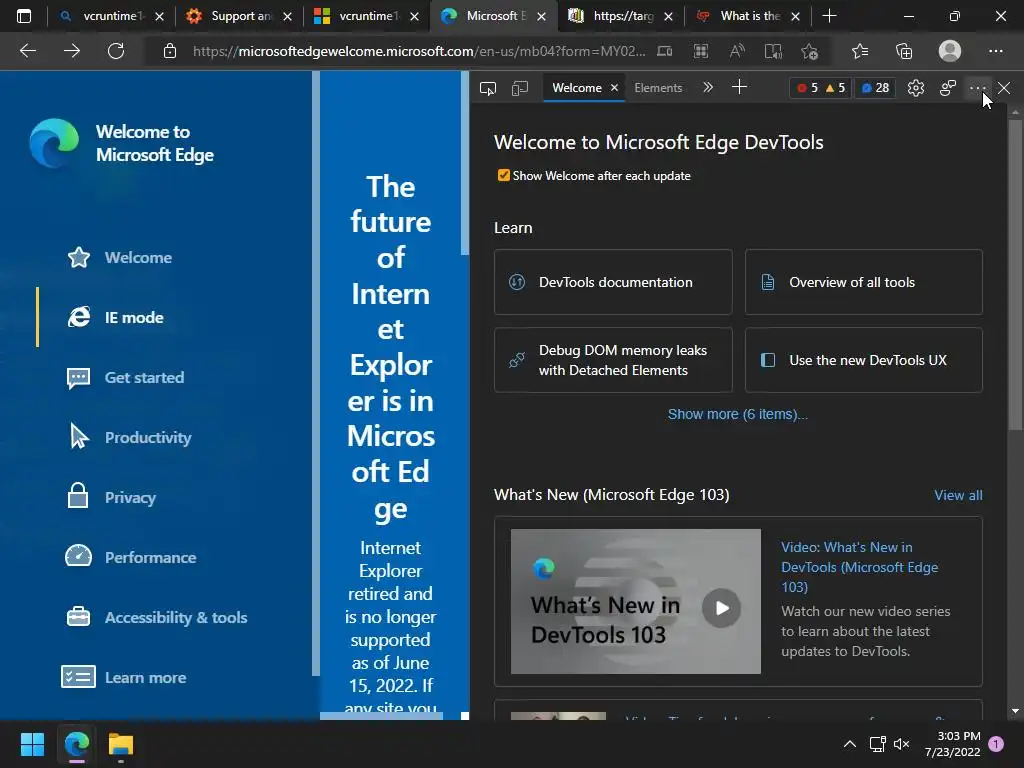Click the DevTools vertical scrollbar

pos(1015,274)
